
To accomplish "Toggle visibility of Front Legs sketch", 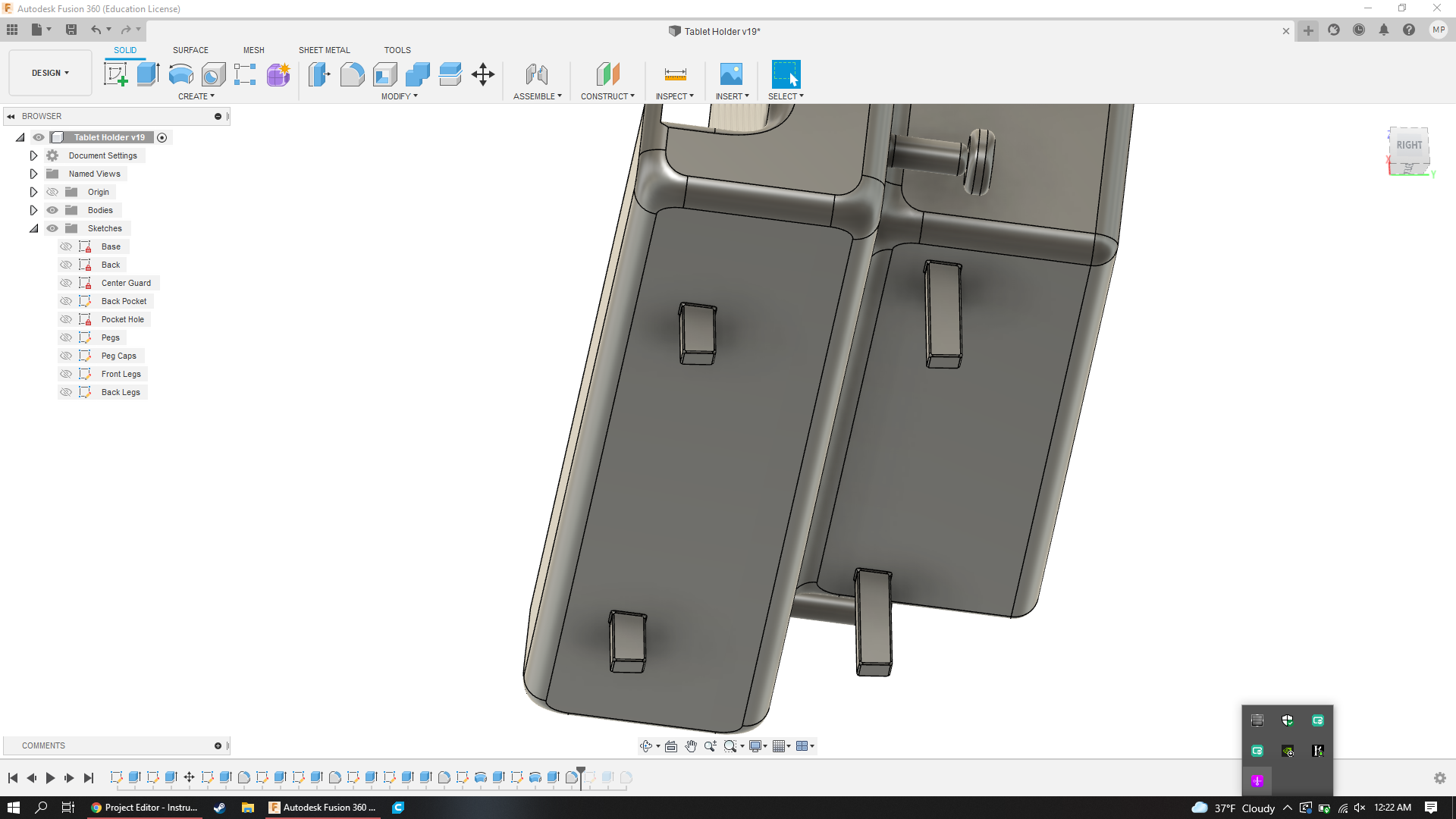I will pyautogui.click(x=67, y=373).
